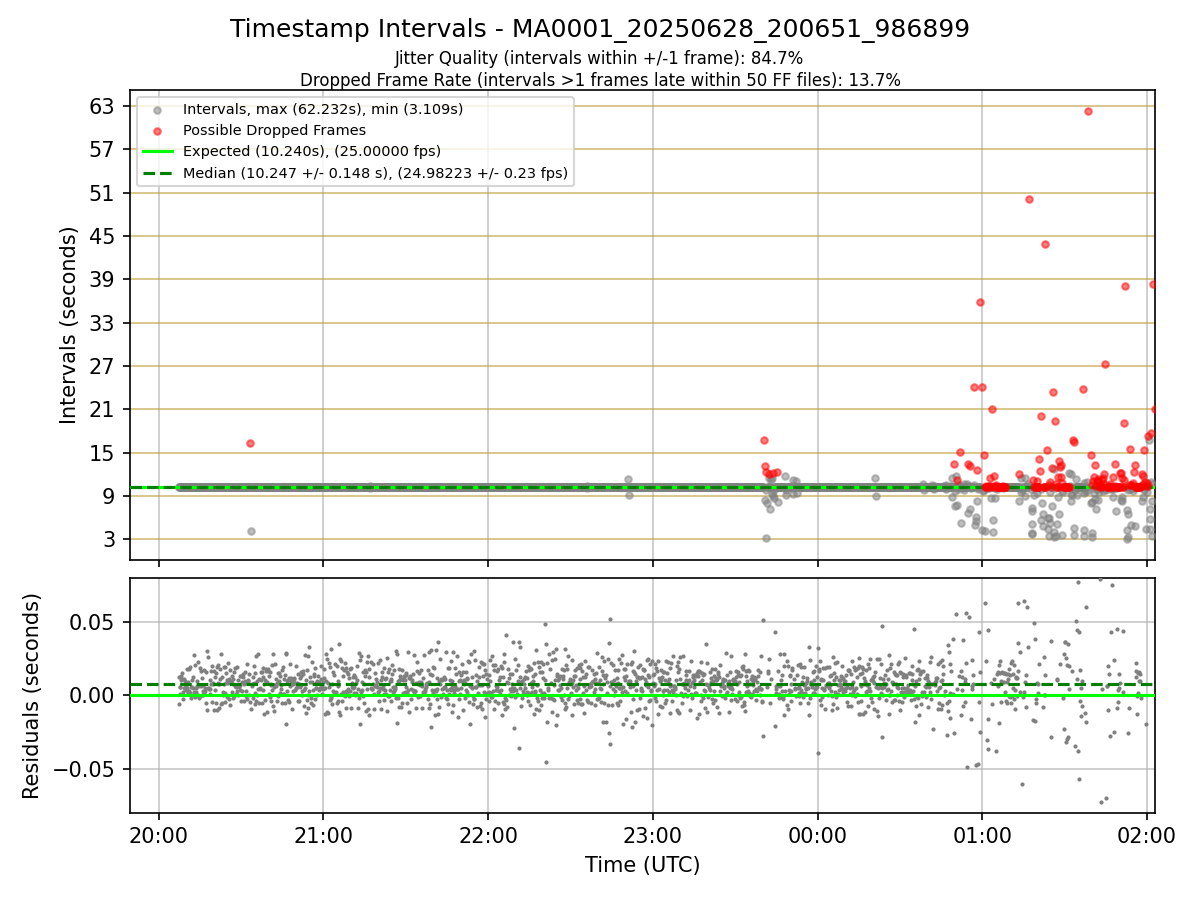Click the red dot marker in the legend
The width and height of the screenshot is (1200, 900).
157,130
